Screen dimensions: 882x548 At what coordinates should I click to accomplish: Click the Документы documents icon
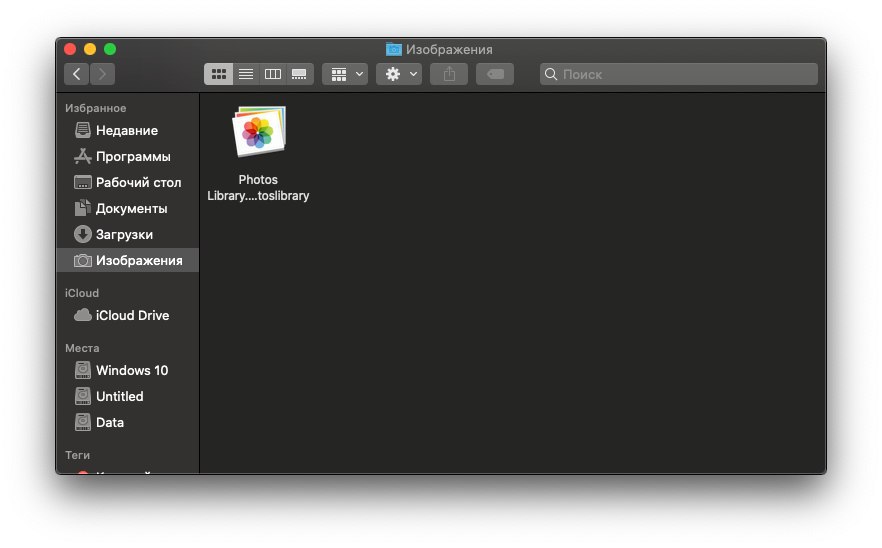coord(83,208)
